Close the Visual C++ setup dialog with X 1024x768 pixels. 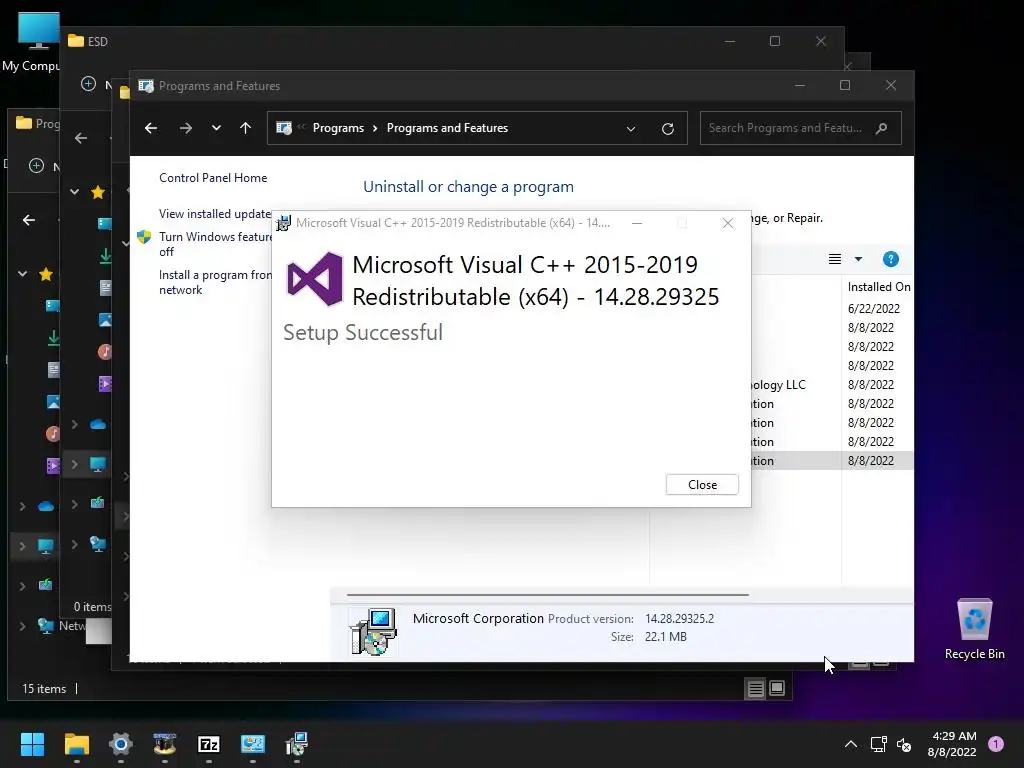(x=728, y=223)
